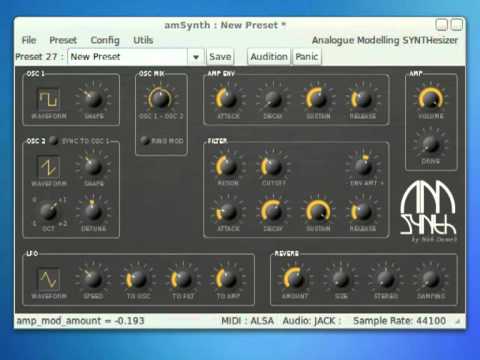Image resolution: width=480 pixels, height=360 pixels.
Task: Click the MIDI : ALSA status entry
Action: (x=247, y=321)
